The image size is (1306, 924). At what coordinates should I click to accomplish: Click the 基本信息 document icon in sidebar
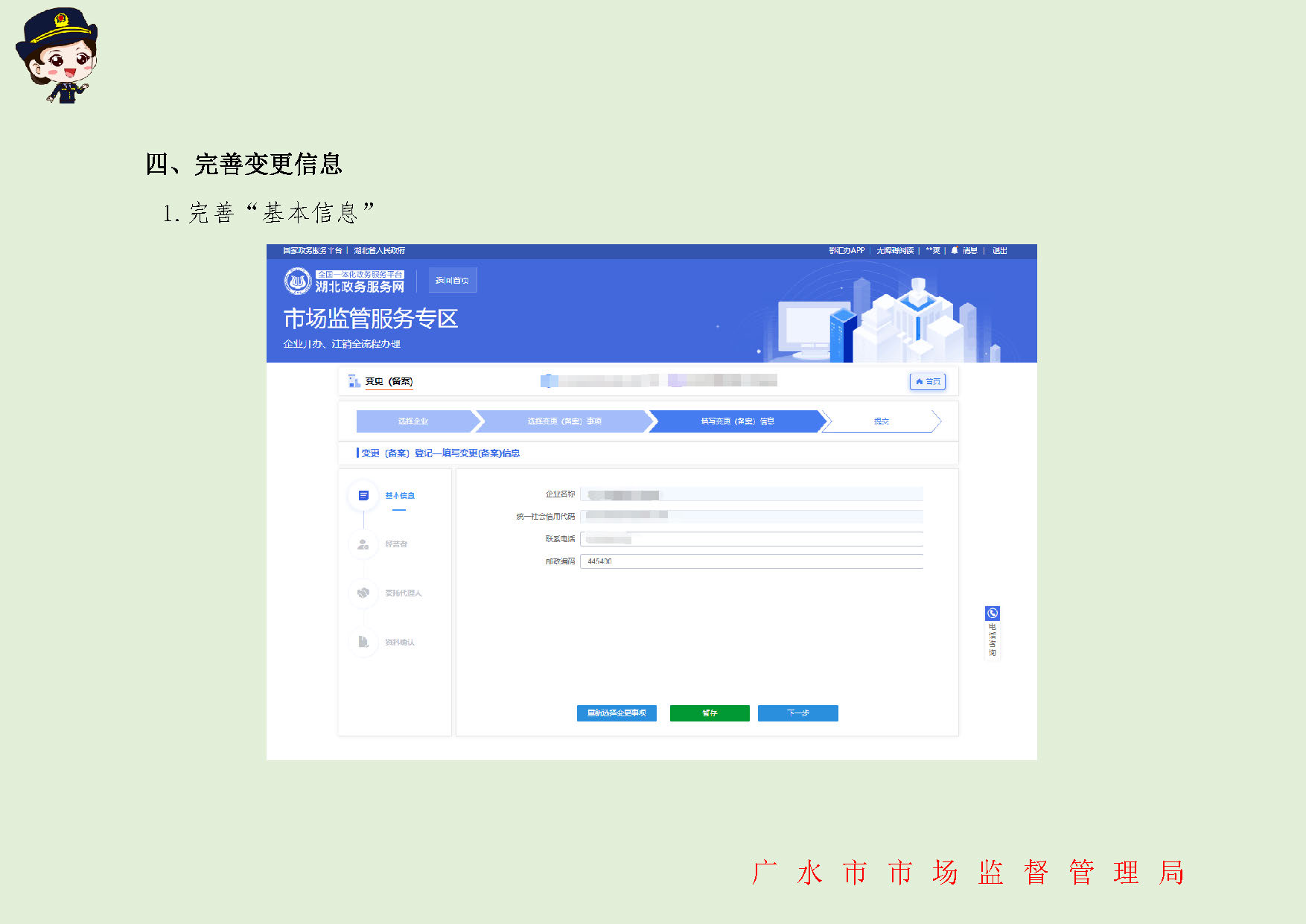[363, 495]
